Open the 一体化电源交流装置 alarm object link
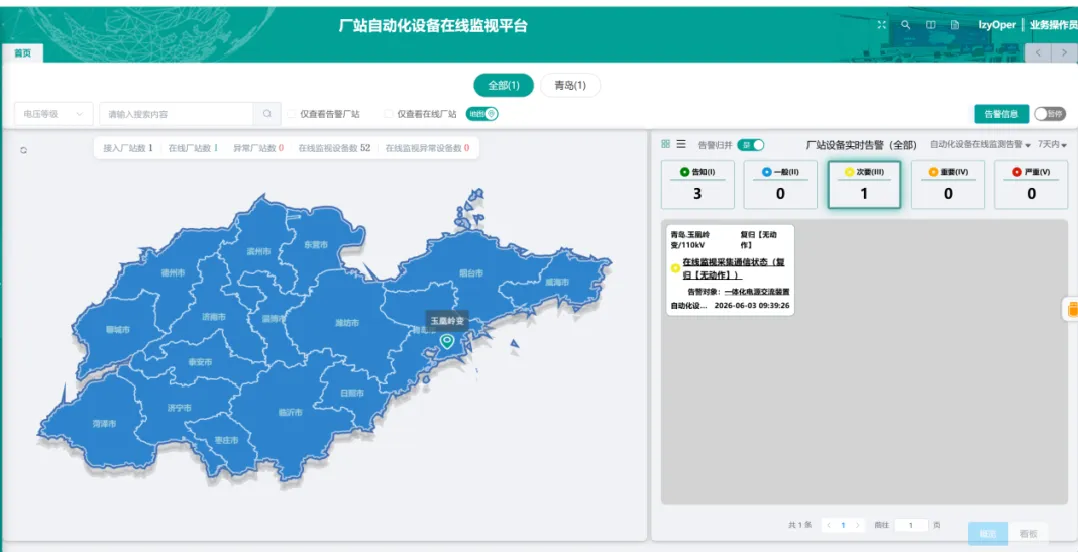 click(757, 291)
